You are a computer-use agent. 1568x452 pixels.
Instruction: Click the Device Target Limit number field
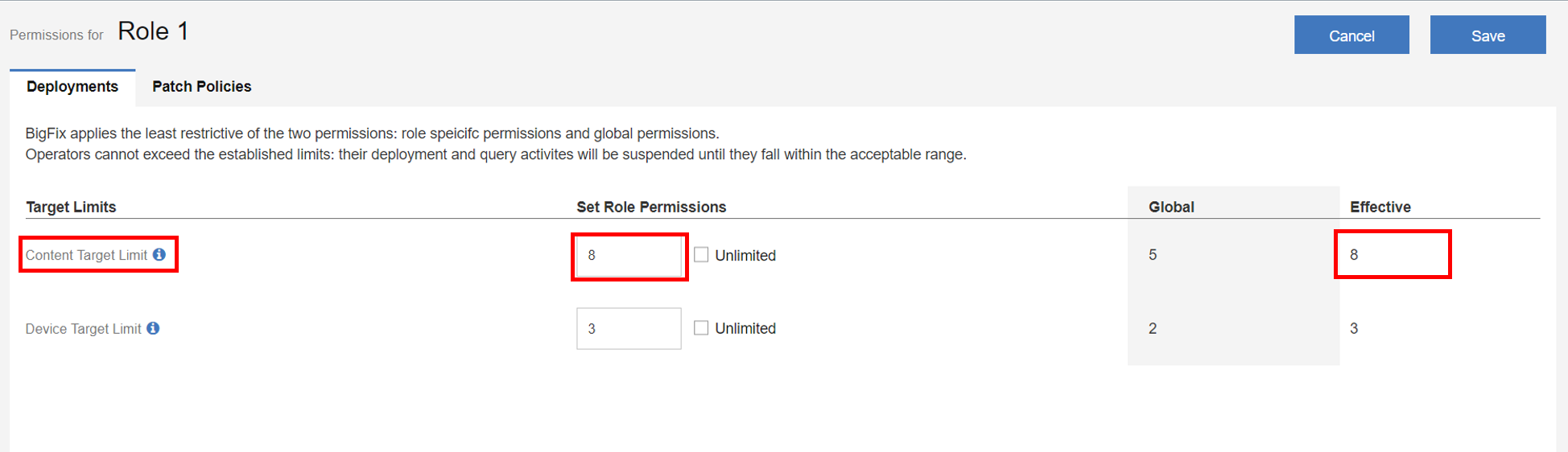pos(629,328)
